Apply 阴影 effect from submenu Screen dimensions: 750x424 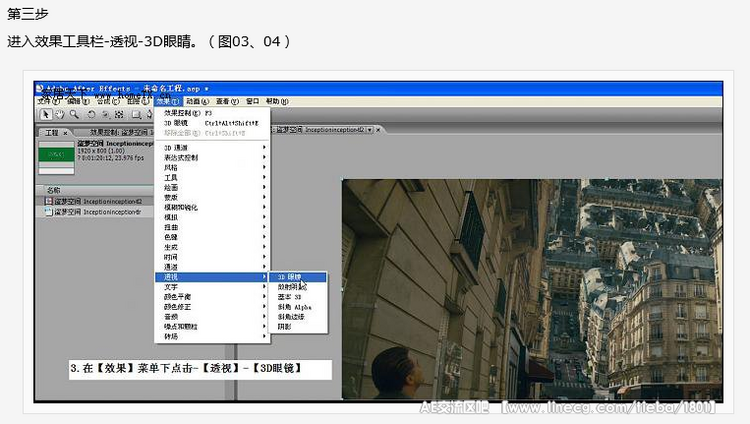[298, 326]
